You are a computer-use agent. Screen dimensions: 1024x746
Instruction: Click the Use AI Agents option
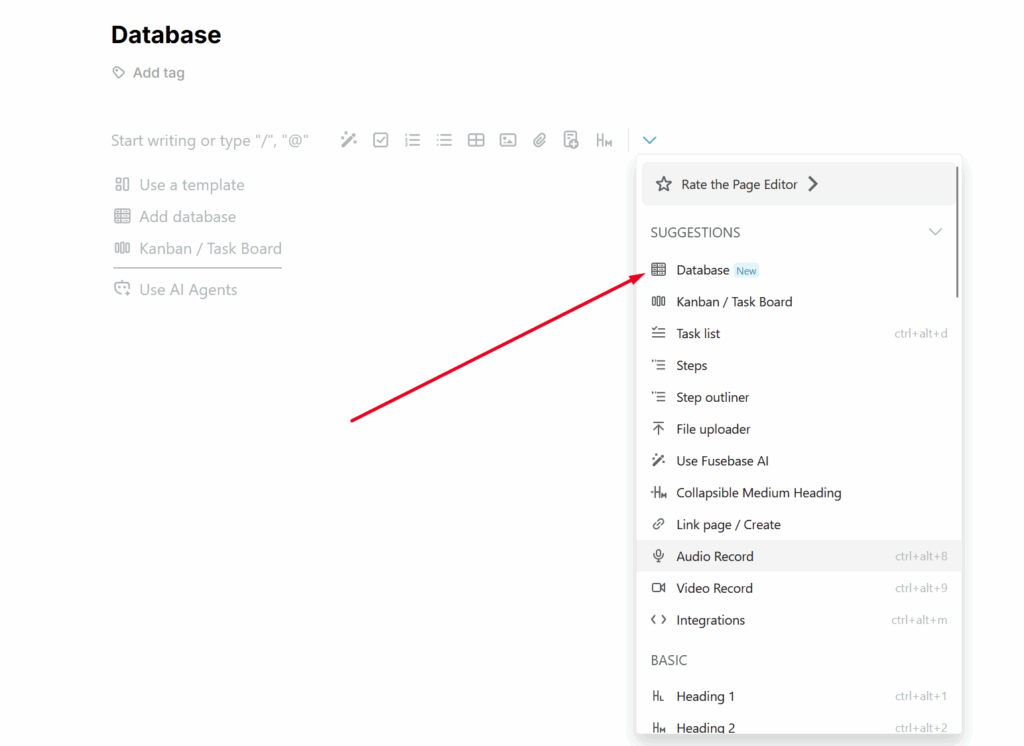coord(188,290)
